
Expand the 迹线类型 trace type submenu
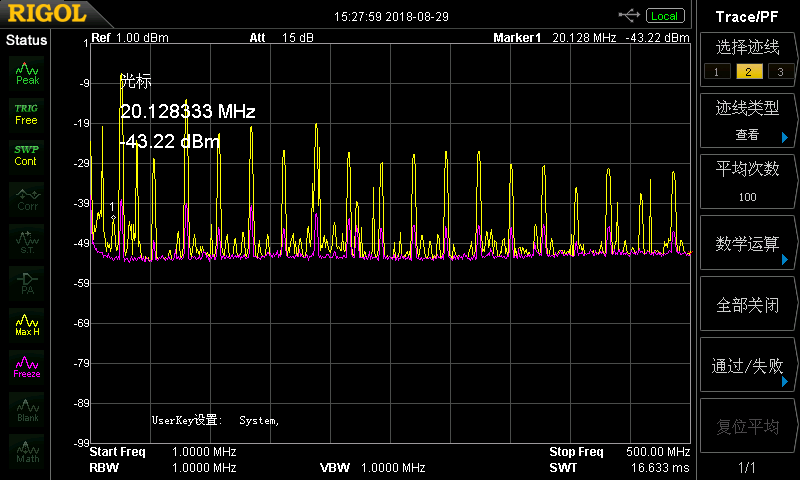tap(747, 121)
